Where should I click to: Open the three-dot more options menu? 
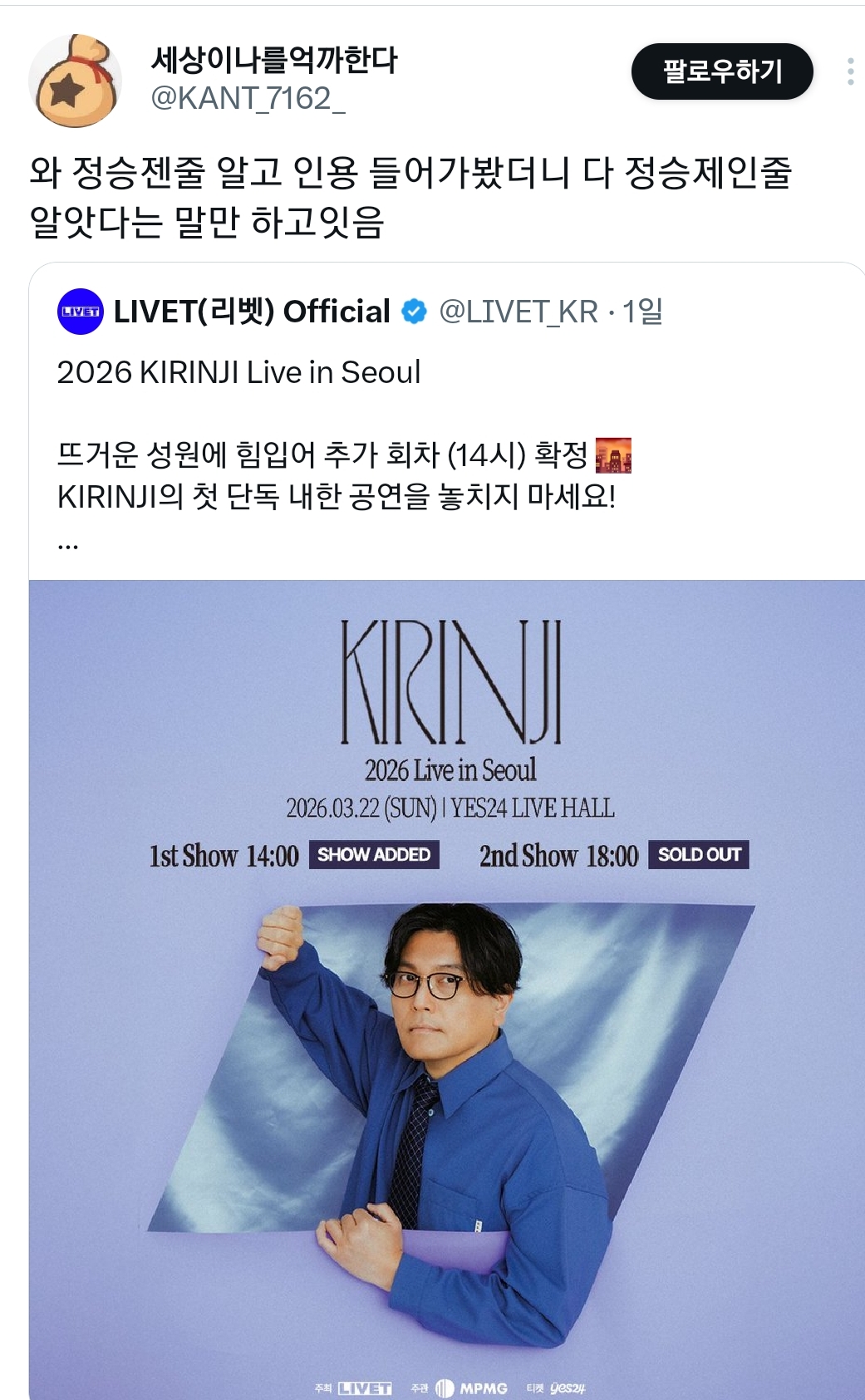pos(850,71)
